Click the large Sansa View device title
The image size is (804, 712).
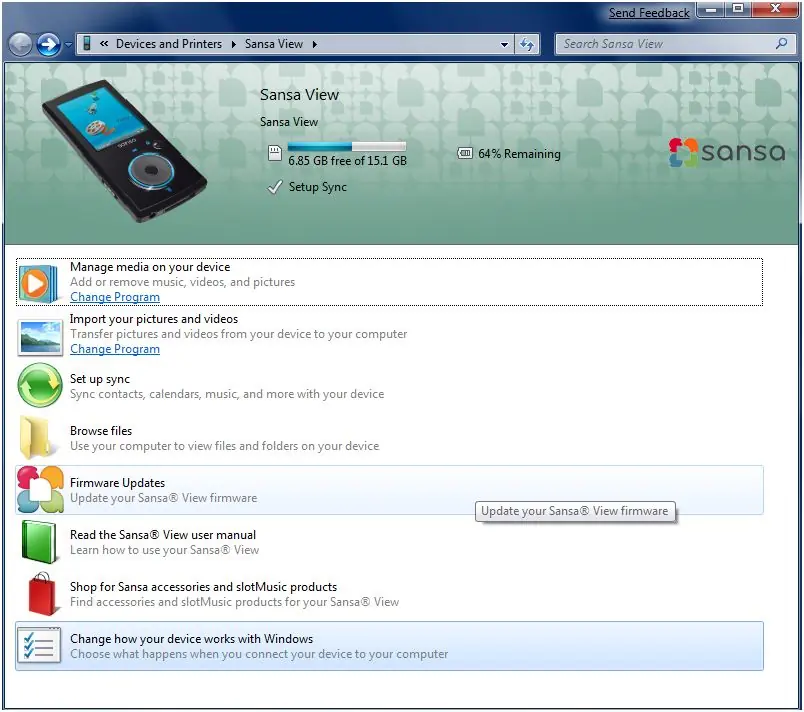tap(299, 95)
